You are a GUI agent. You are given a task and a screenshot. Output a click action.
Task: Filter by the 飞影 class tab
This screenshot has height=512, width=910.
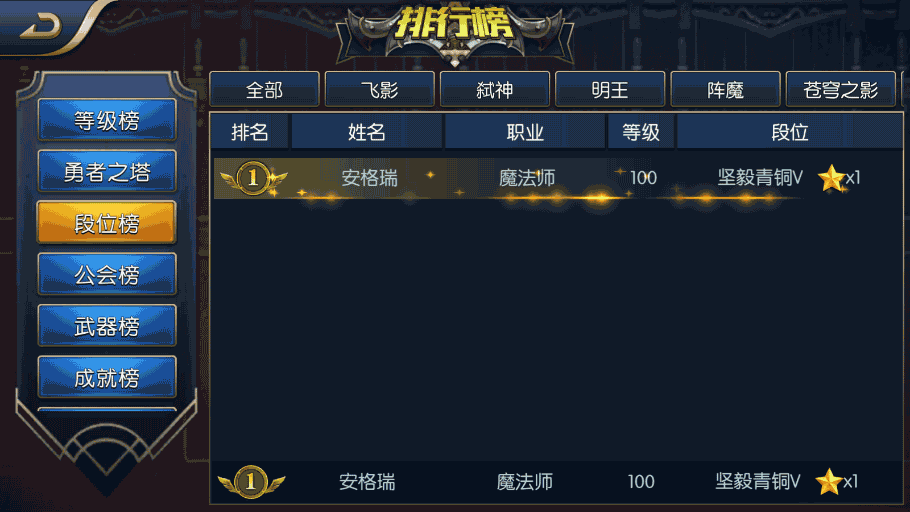tap(380, 89)
